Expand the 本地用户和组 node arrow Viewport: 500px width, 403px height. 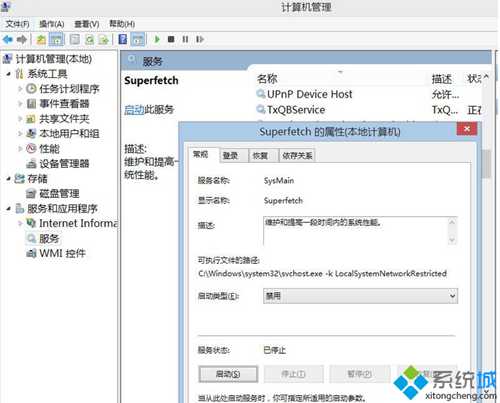pos(20,134)
